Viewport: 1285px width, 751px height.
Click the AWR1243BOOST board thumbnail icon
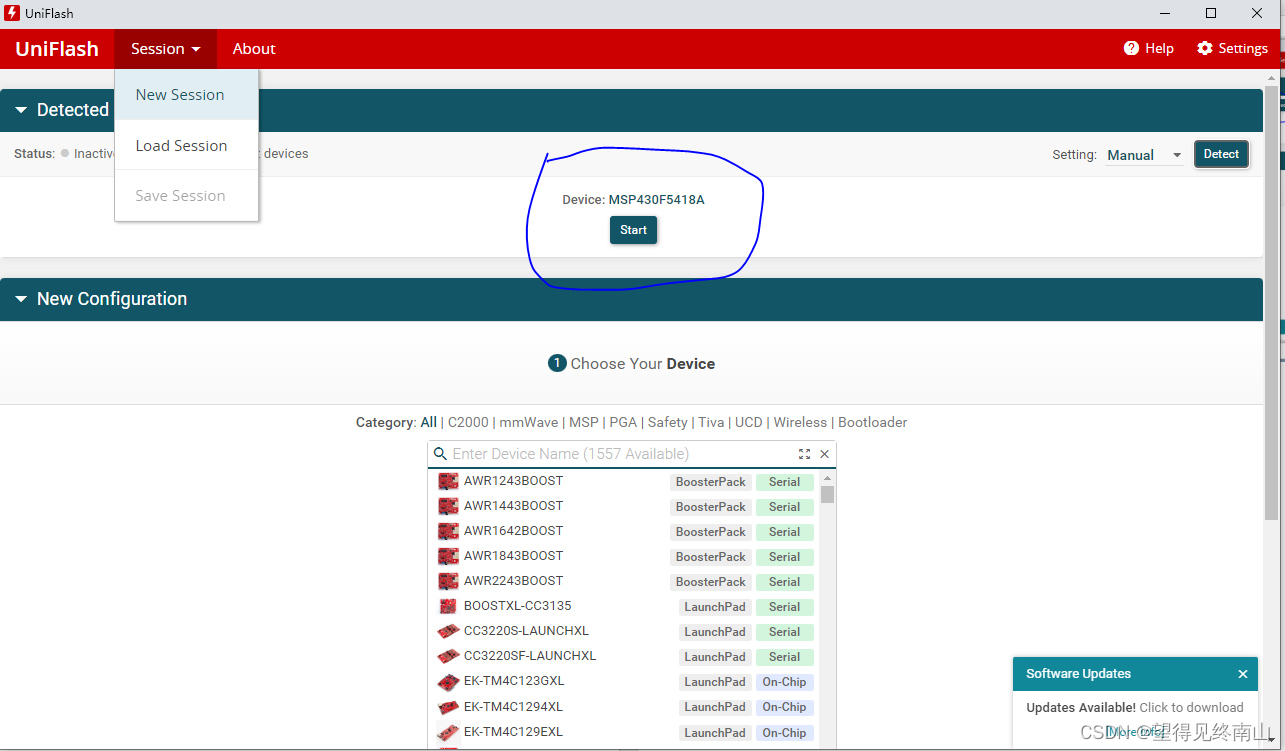click(447, 481)
